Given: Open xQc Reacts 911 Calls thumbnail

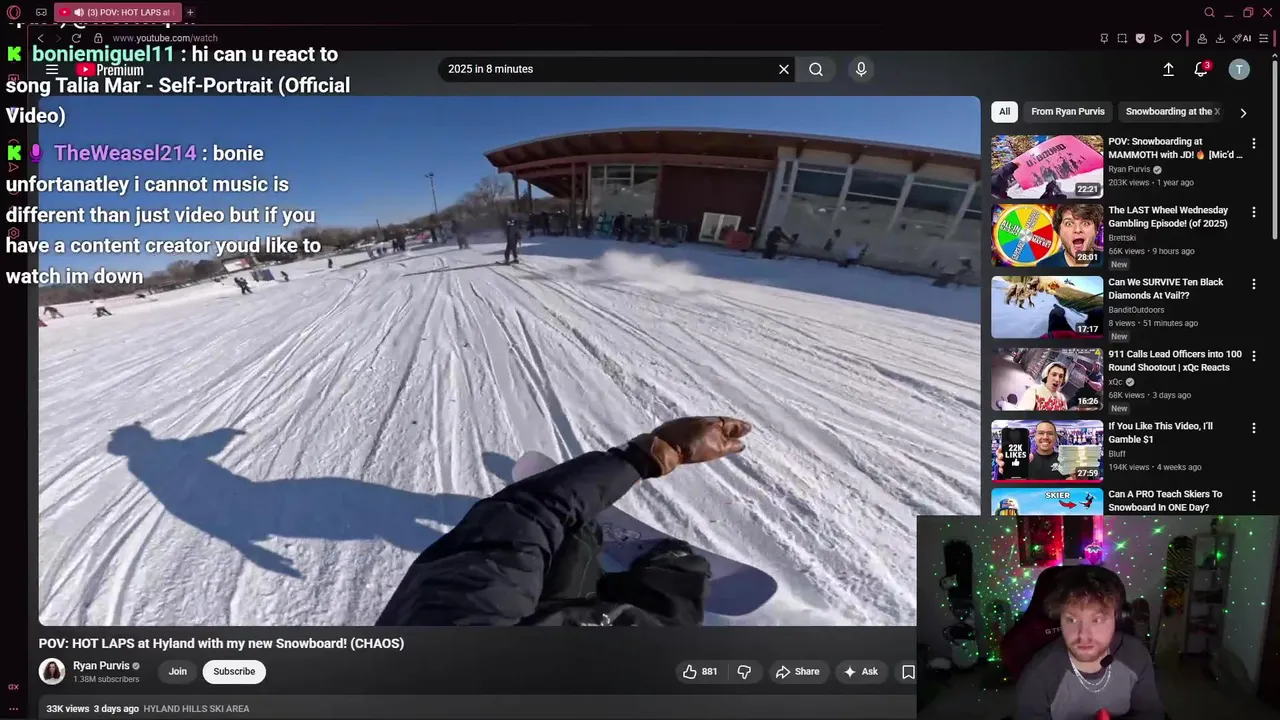Looking at the screenshot, I should click(1047, 379).
